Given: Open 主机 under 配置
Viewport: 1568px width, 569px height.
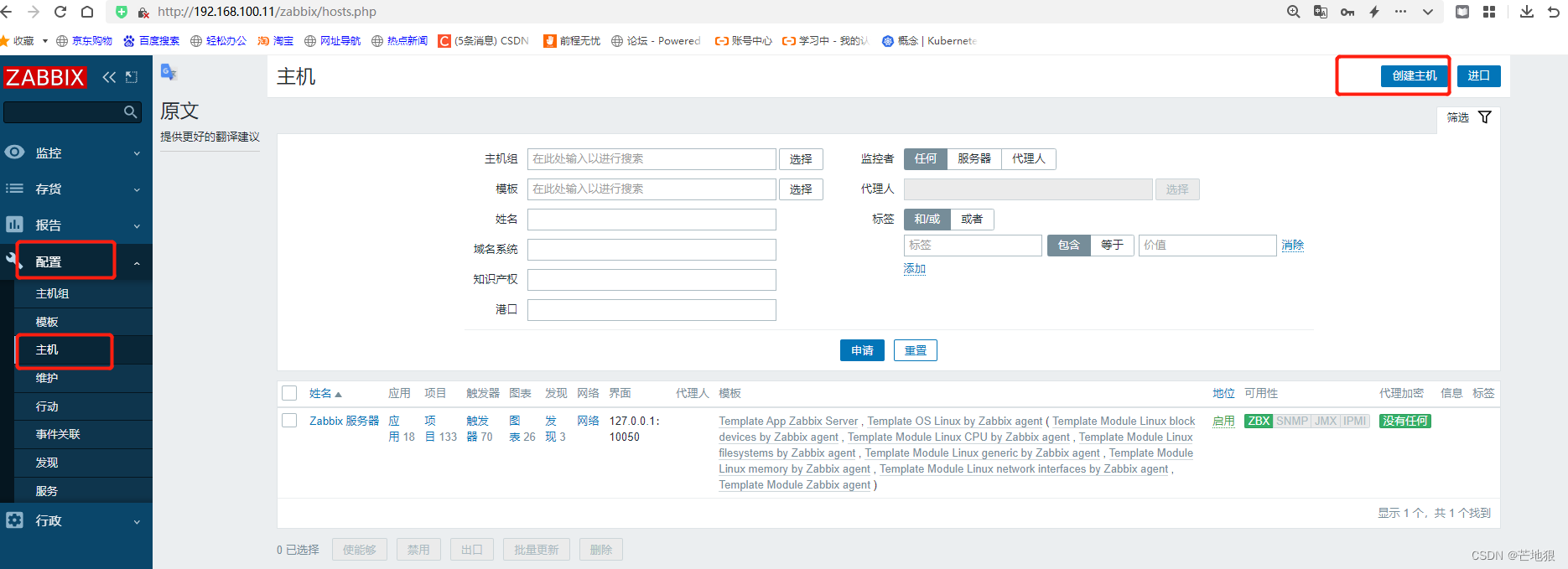Looking at the screenshot, I should pos(83,349).
